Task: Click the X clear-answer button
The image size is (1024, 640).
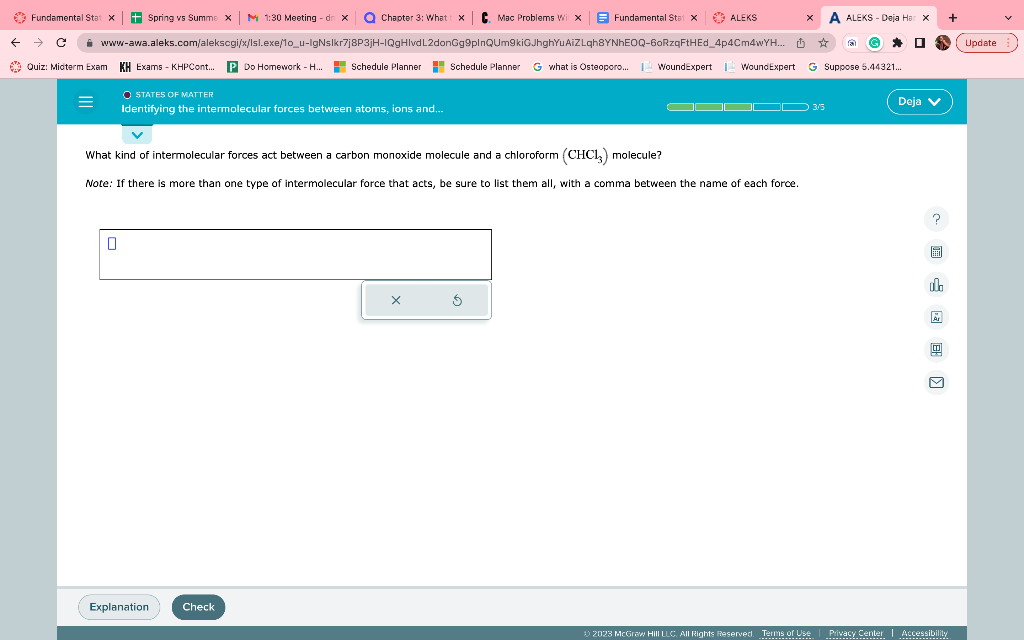Action: click(x=396, y=299)
